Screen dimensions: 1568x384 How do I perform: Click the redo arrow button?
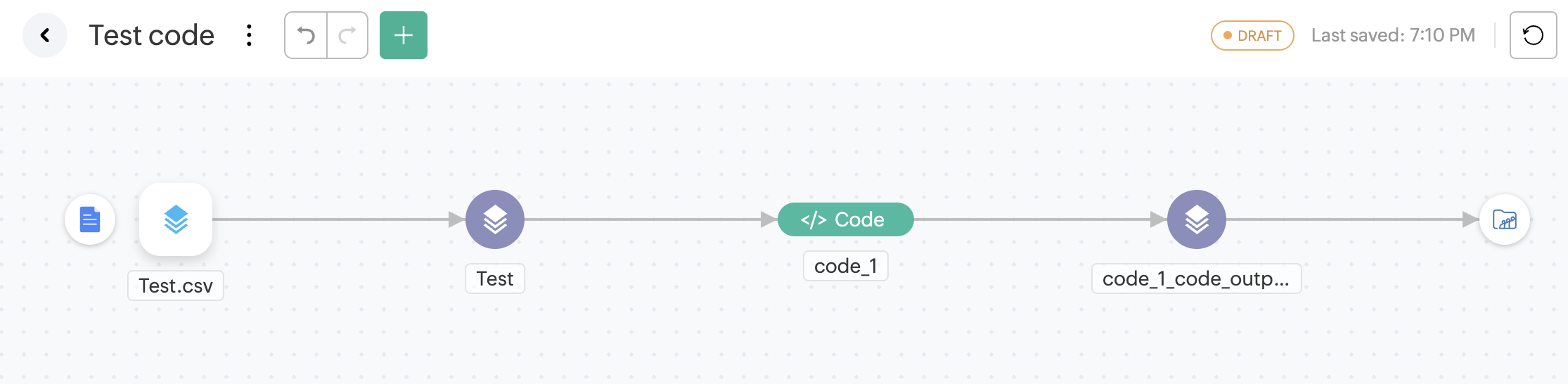pyautogui.click(x=347, y=35)
